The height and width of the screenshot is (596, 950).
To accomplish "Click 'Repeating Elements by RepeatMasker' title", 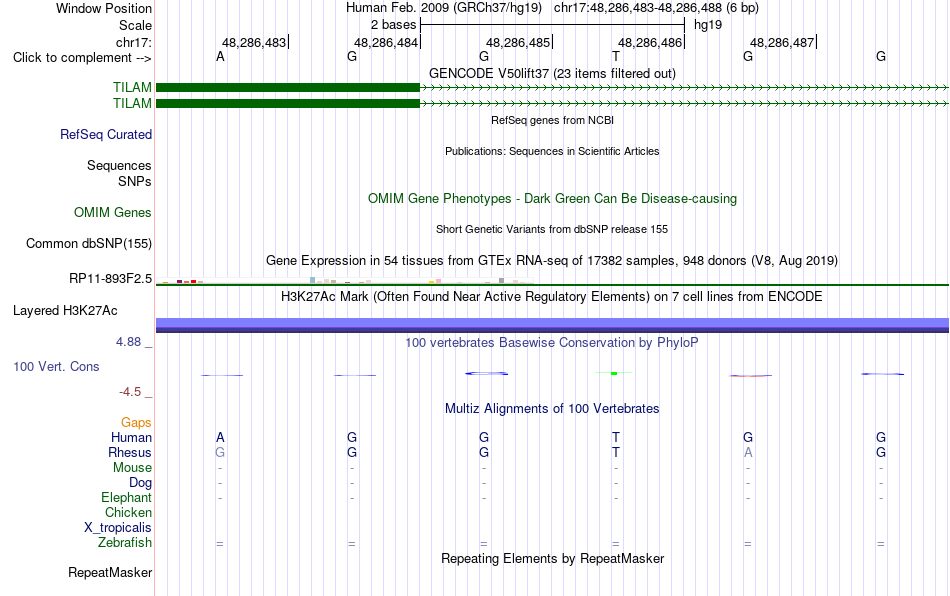I will coord(553,558).
